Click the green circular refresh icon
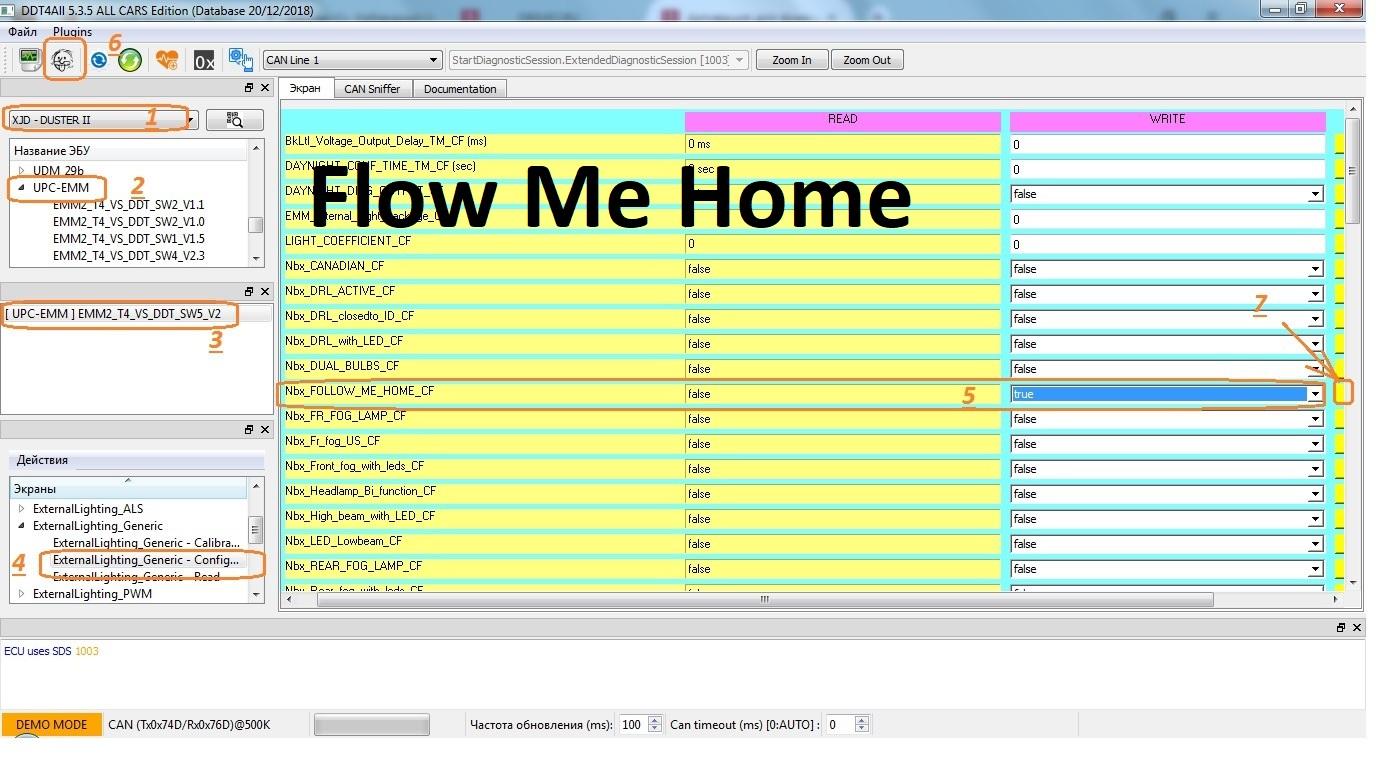The width and height of the screenshot is (1392, 778). click(x=130, y=60)
